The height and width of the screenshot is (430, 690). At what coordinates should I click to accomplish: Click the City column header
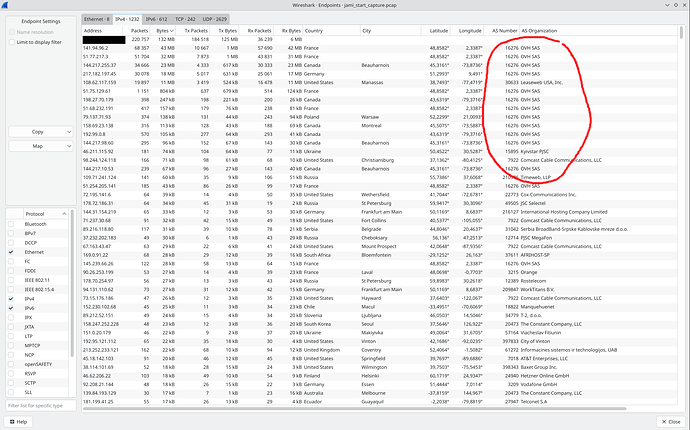pyautogui.click(x=390, y=31)
